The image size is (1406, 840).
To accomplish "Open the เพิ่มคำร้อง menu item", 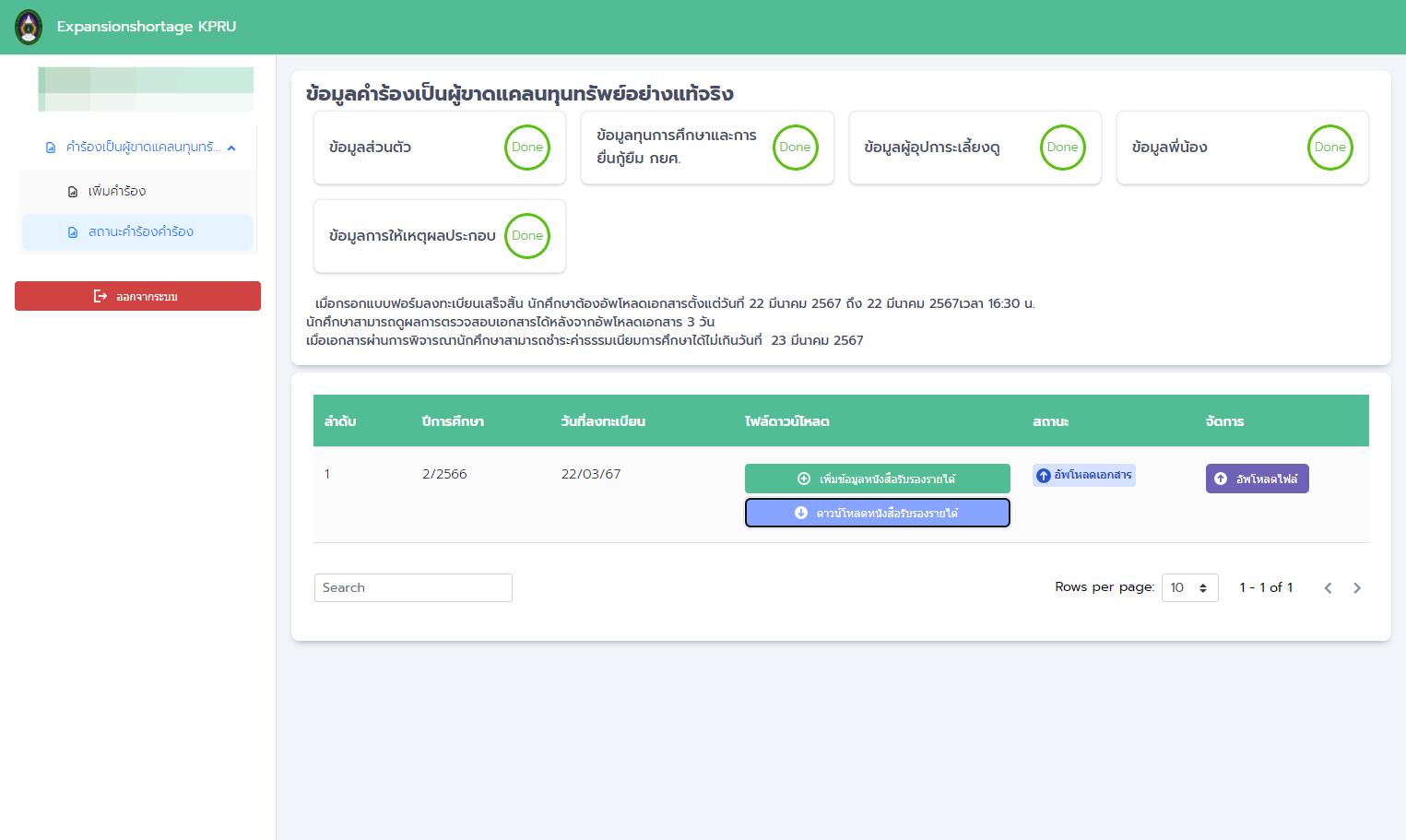I will tap(136, 192).
